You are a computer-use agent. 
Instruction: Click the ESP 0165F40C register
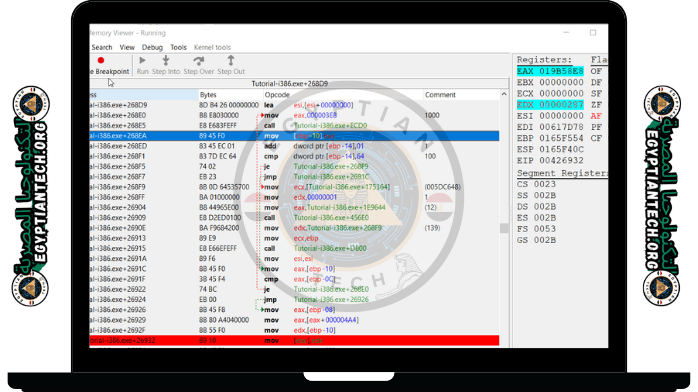(x=550, y=149)
